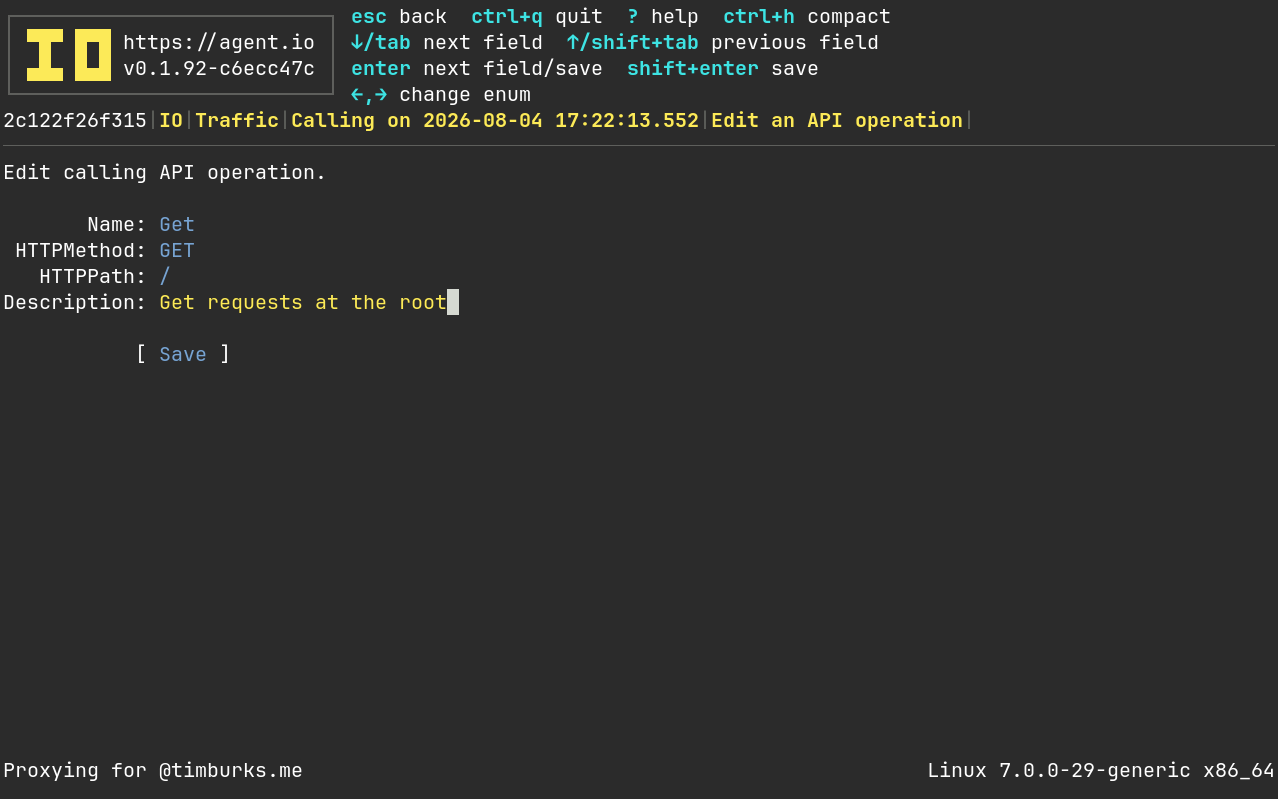Open the https://agent.io link

pyautogui.click(x=219, y=43)
